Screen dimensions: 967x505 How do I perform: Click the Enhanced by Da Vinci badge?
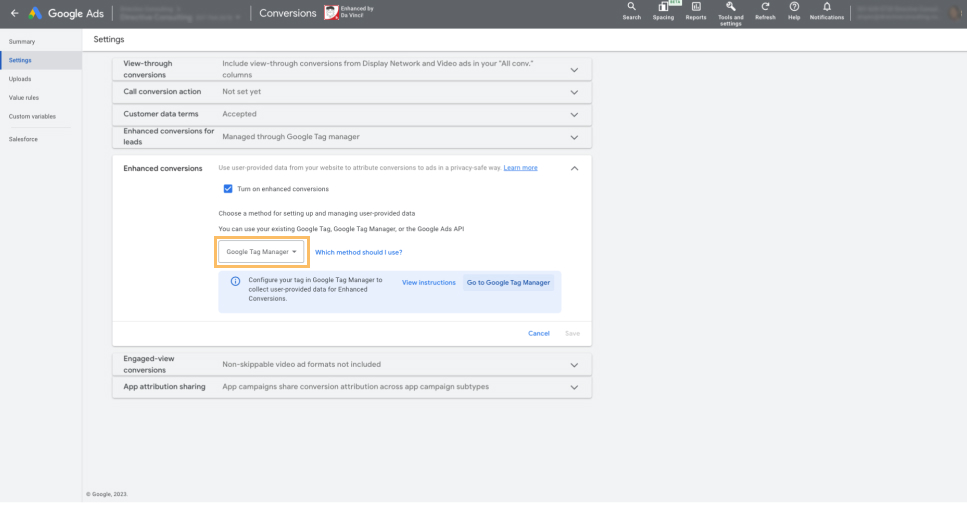point(349,12)
